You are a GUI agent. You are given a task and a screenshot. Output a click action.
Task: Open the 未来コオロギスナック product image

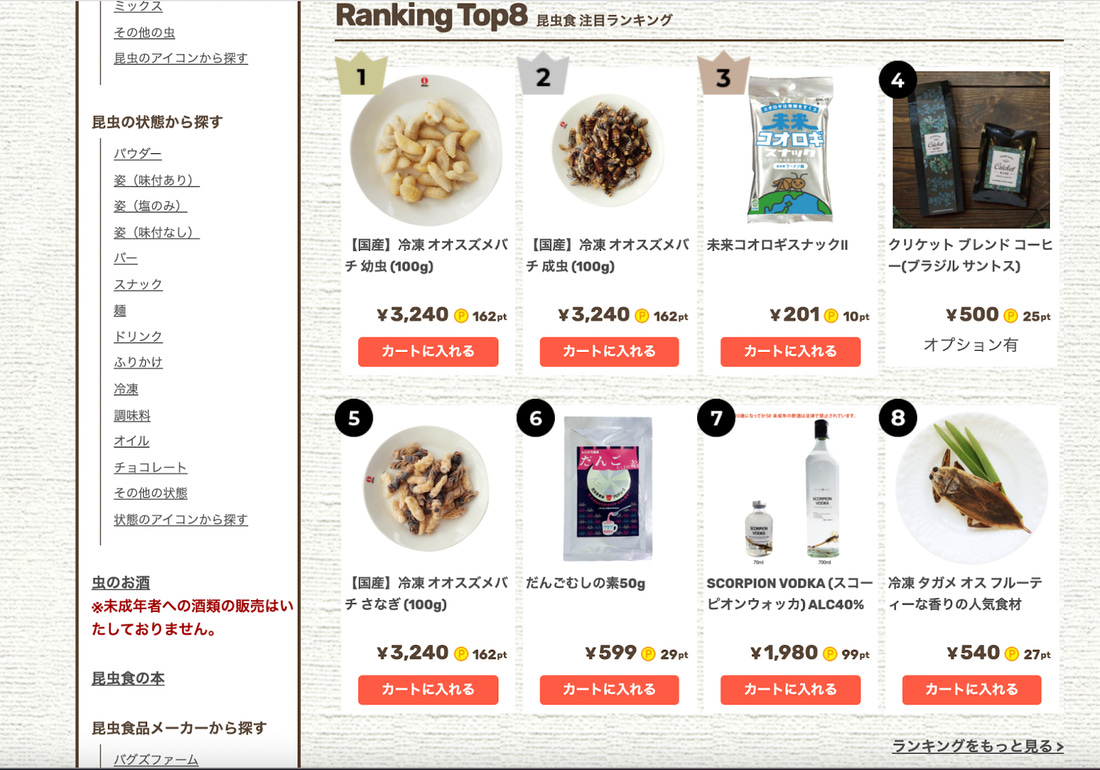[790, 149]
